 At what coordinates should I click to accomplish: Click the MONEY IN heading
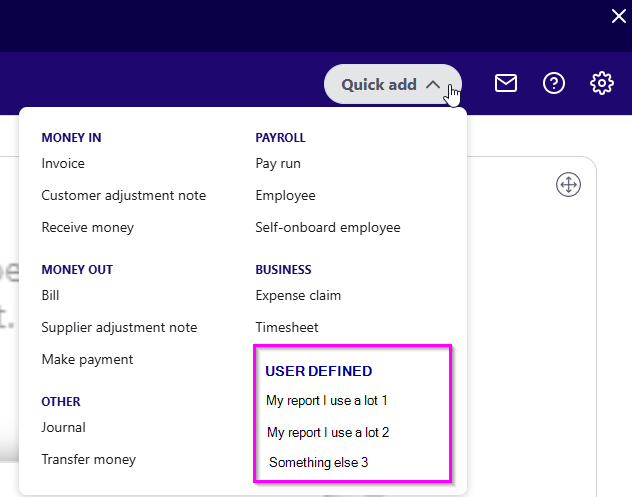pyautogui.click(x=71, y=138)
